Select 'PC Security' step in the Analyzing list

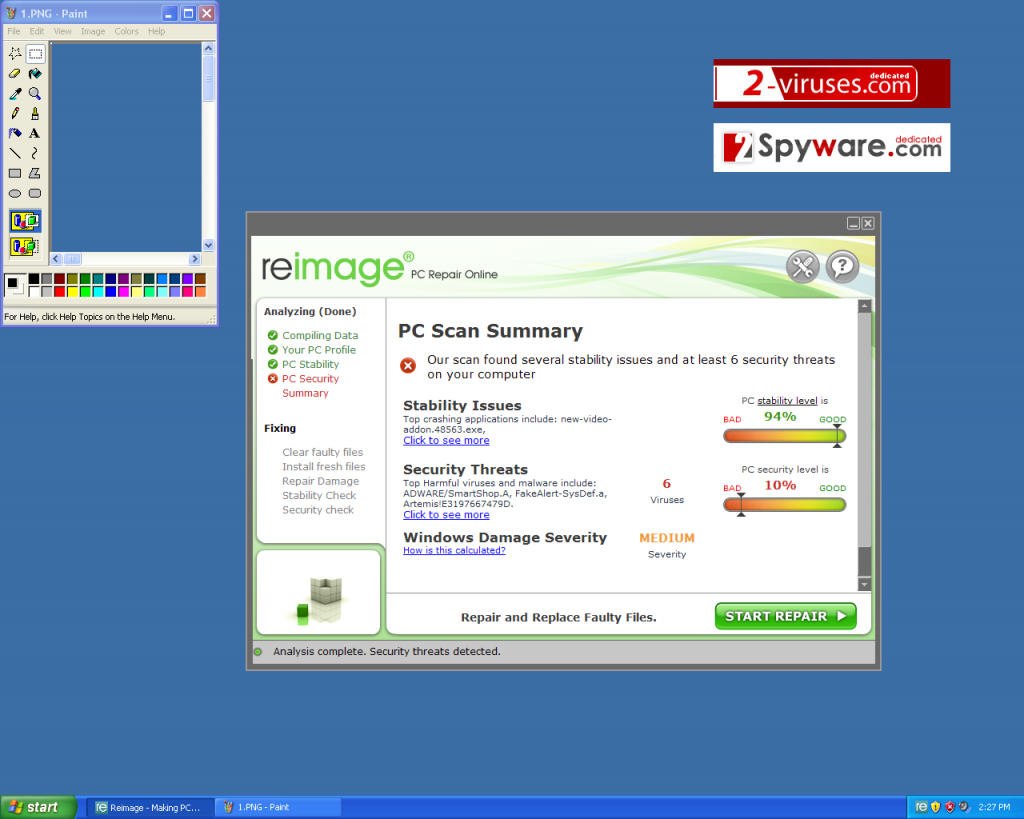[x=310, y=379]
